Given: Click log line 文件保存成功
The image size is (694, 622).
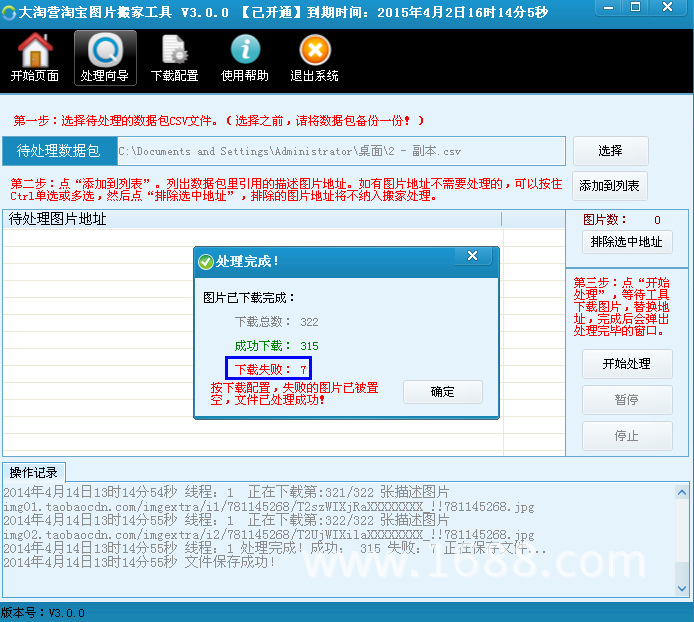Looking at the screenshot, I should (139, 562).
